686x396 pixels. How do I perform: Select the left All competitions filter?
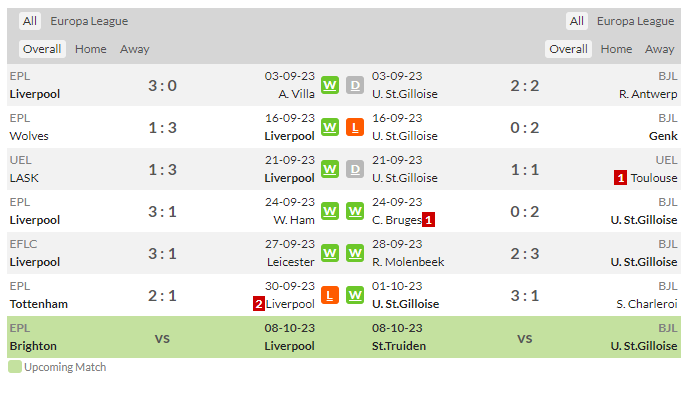point(30,21)
